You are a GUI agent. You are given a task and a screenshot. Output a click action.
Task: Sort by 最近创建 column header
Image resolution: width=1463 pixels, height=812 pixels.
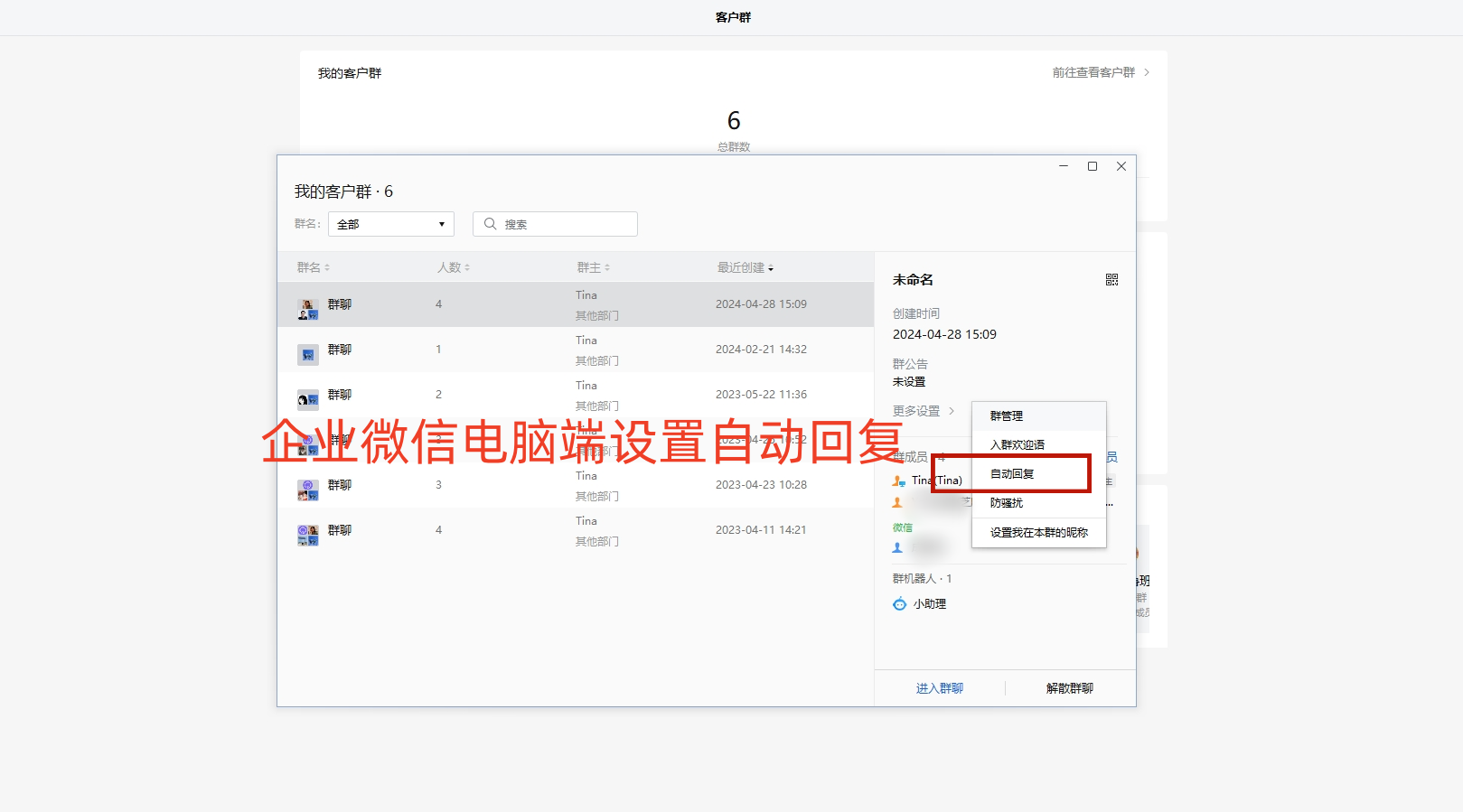(x=746, y=267)
